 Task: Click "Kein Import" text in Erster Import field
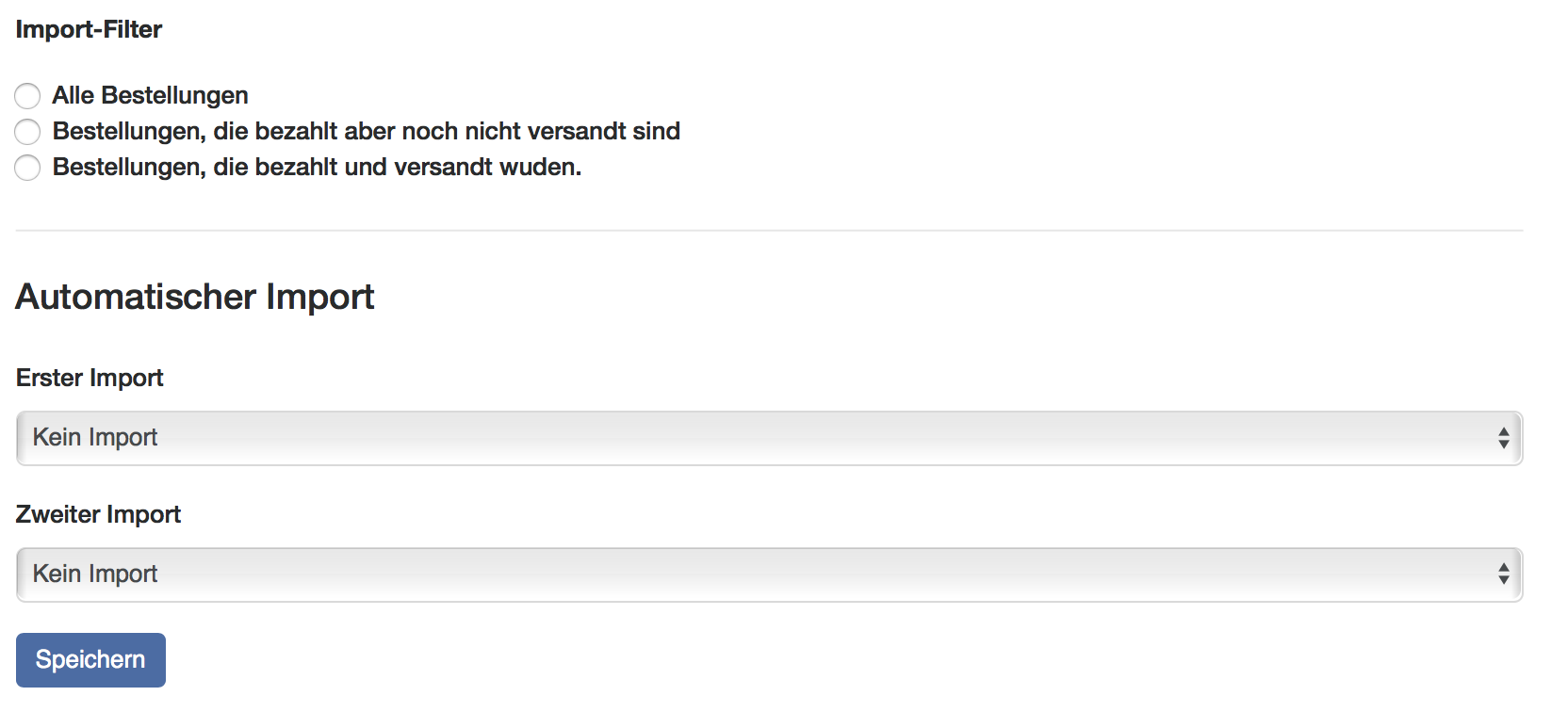(95, 438)
